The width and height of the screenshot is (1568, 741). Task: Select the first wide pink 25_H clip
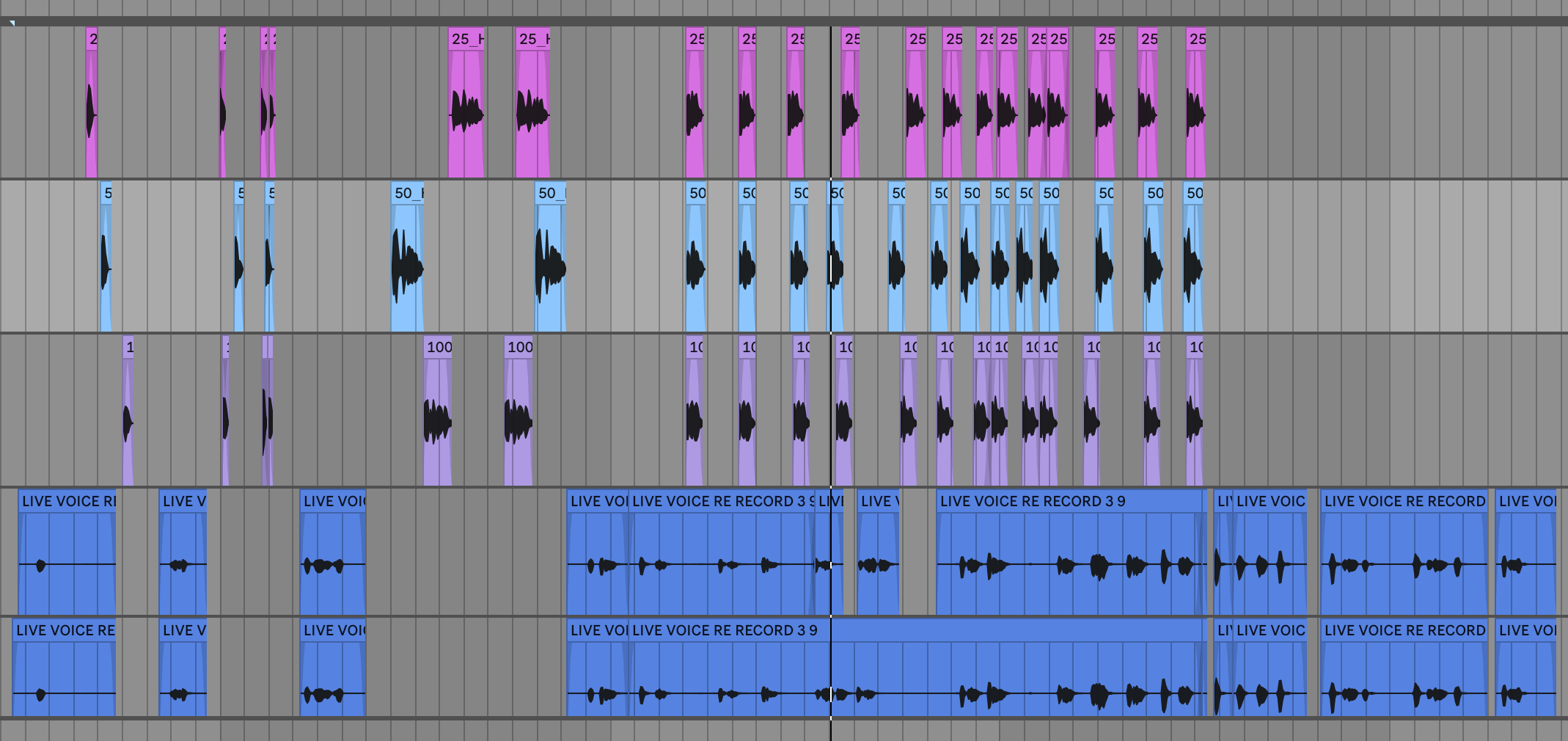[x=466, y=103]
